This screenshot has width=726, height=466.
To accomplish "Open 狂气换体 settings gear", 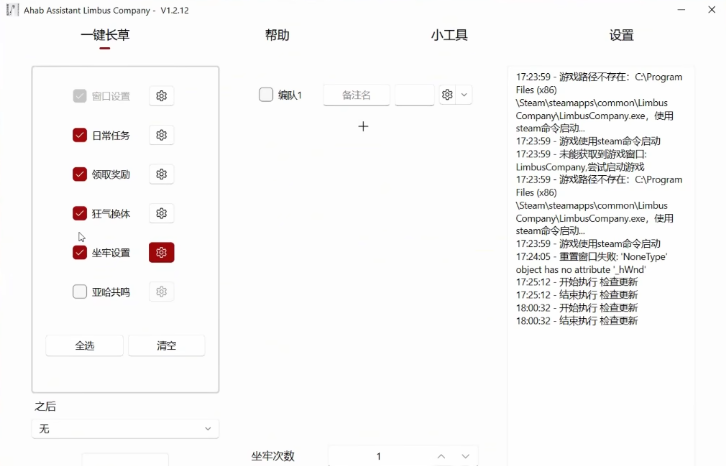I will click(161, 213).
